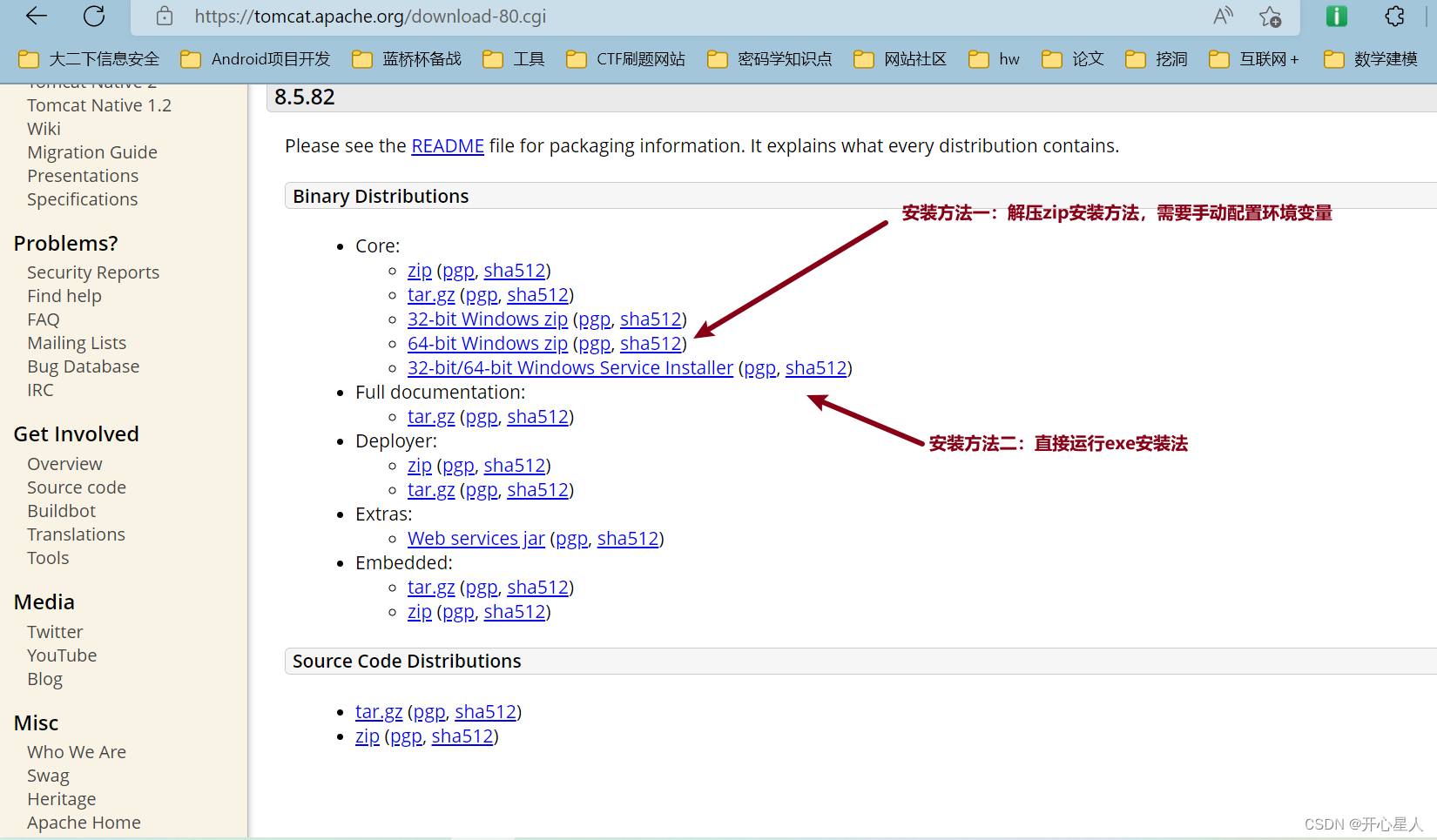Image resolution: width=1437 pixels, height=840 pixels.
Task: Open the hw bookmark folder
Action: click(994, 59)
